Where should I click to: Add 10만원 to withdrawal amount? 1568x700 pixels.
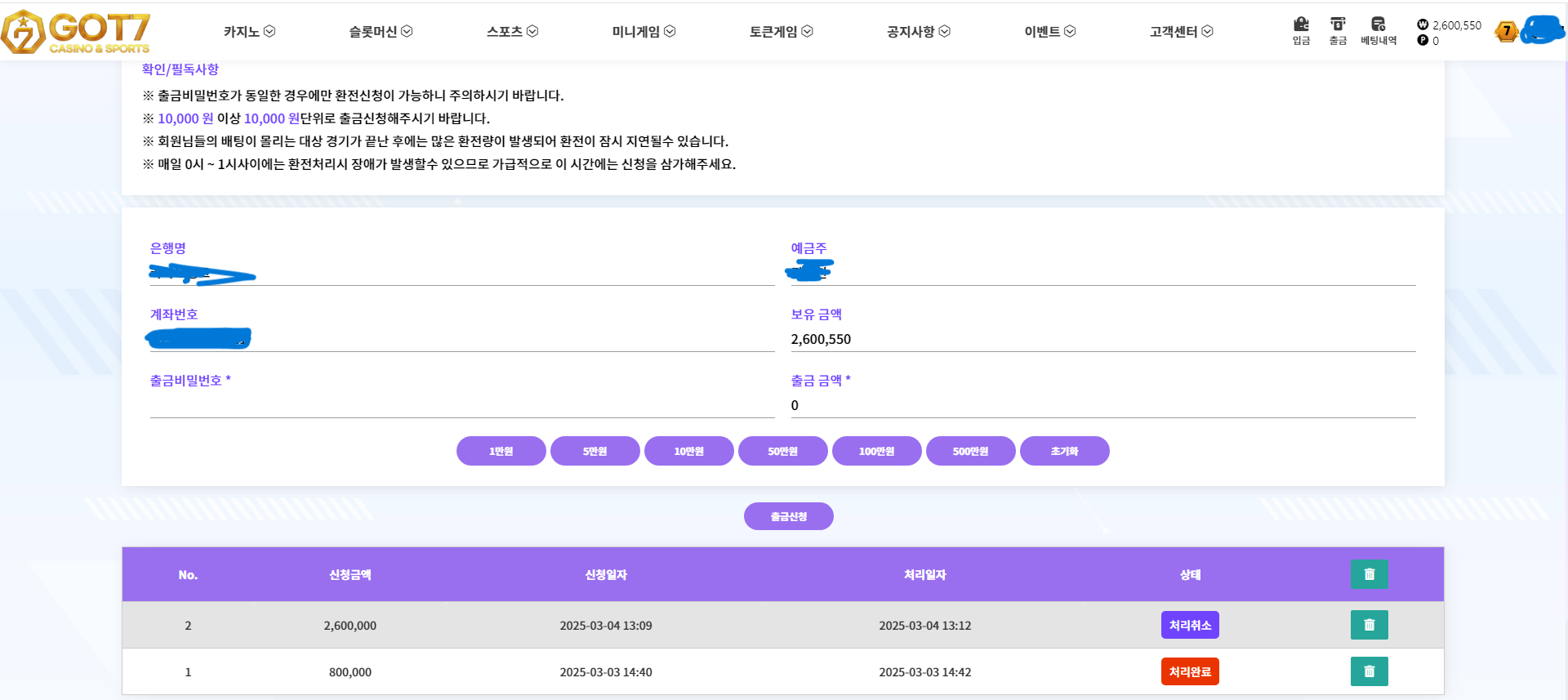tap(688, 451)
